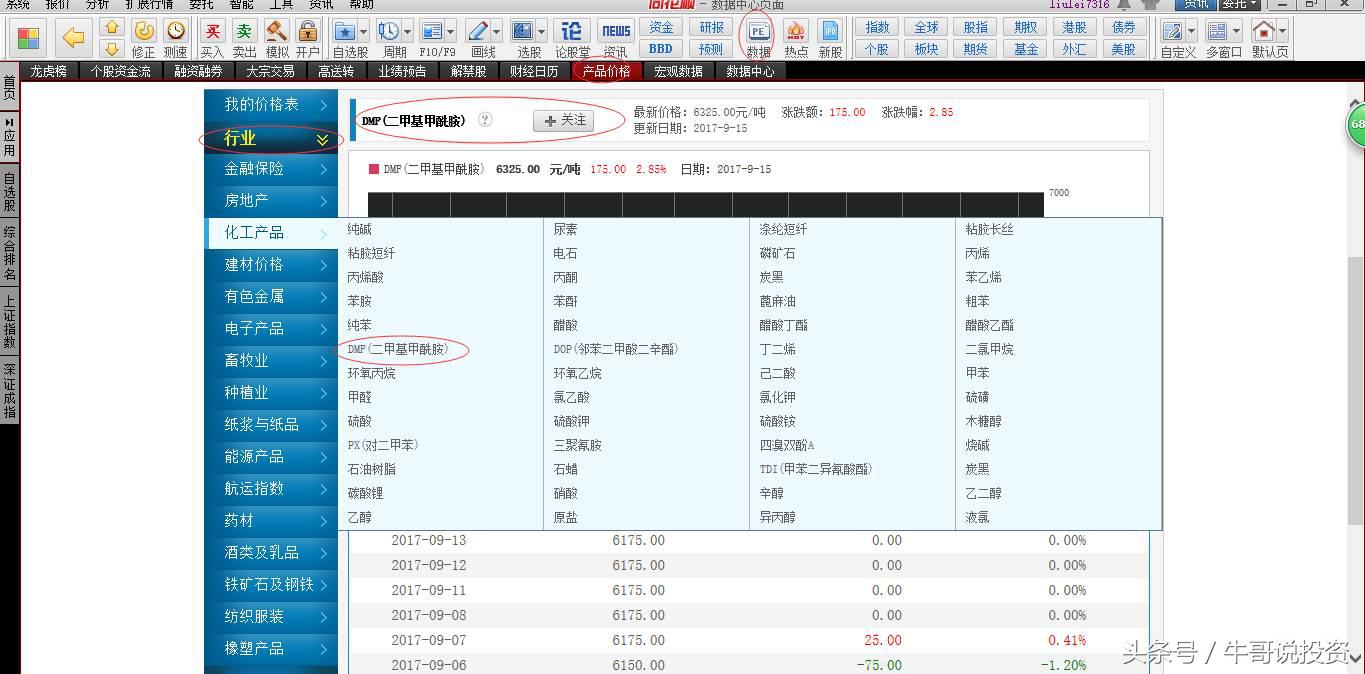1365x674 pixels.
Task: Click the 开户 account opening icon
Action: [308, 31]
